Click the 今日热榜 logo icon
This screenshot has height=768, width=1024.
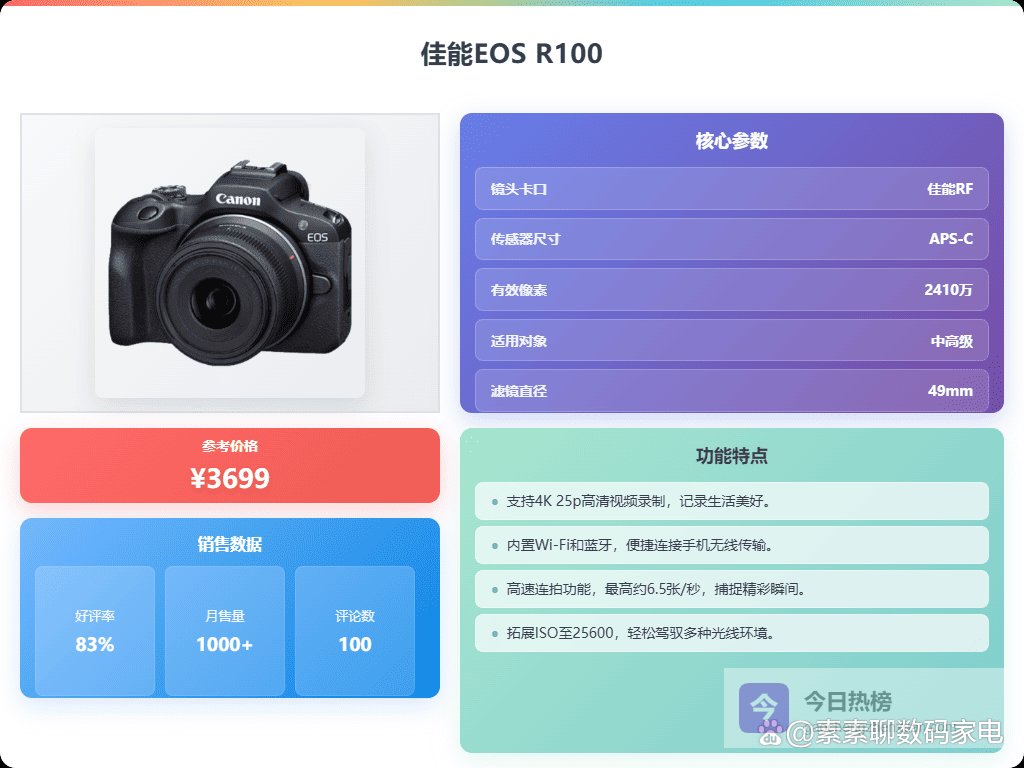pos(763,708)
